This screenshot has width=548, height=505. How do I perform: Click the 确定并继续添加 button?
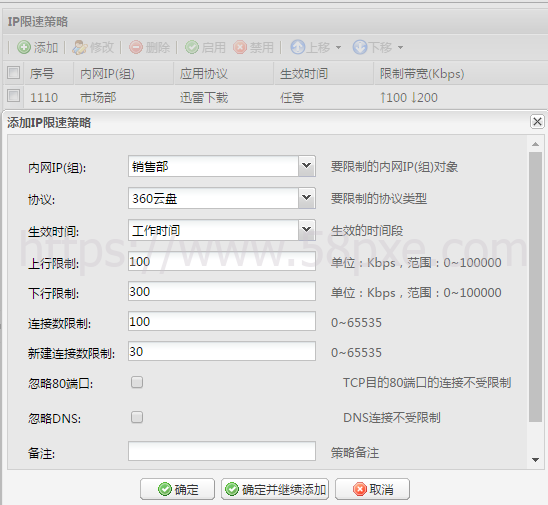(x=275, y=489)
